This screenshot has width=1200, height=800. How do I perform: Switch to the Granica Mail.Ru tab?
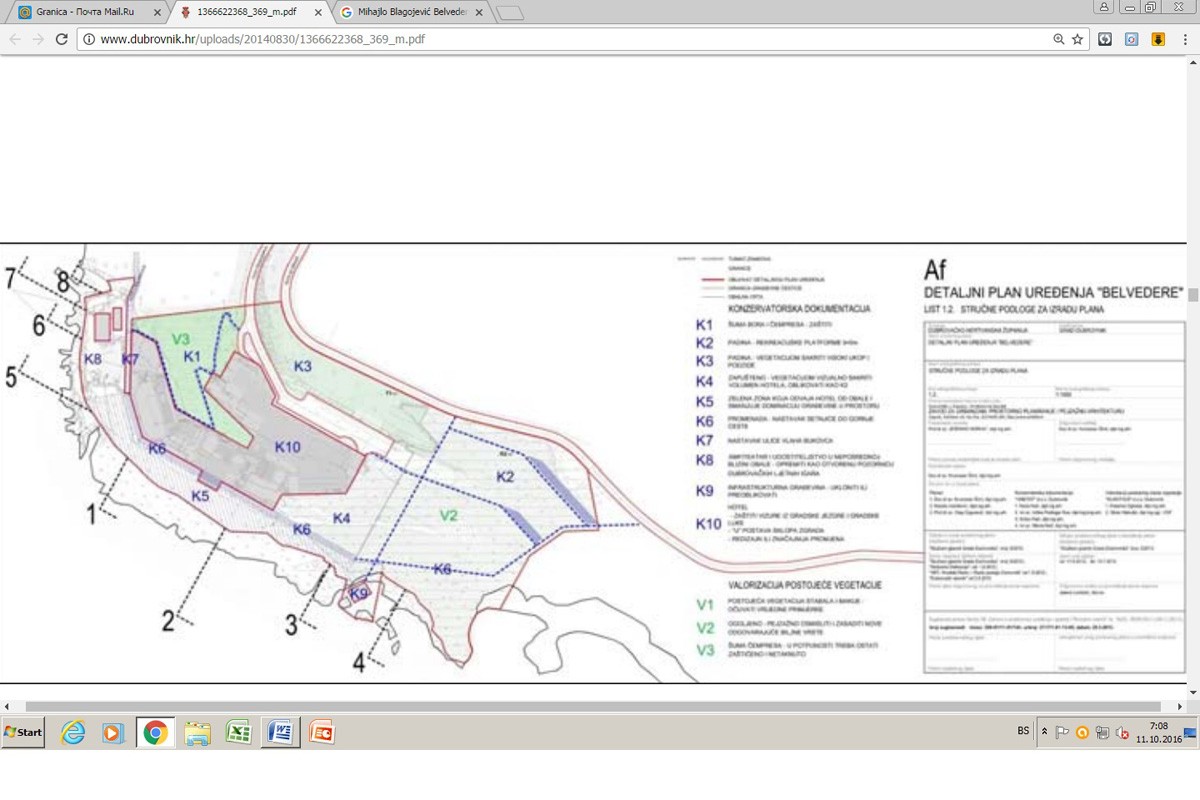point(84,13)
